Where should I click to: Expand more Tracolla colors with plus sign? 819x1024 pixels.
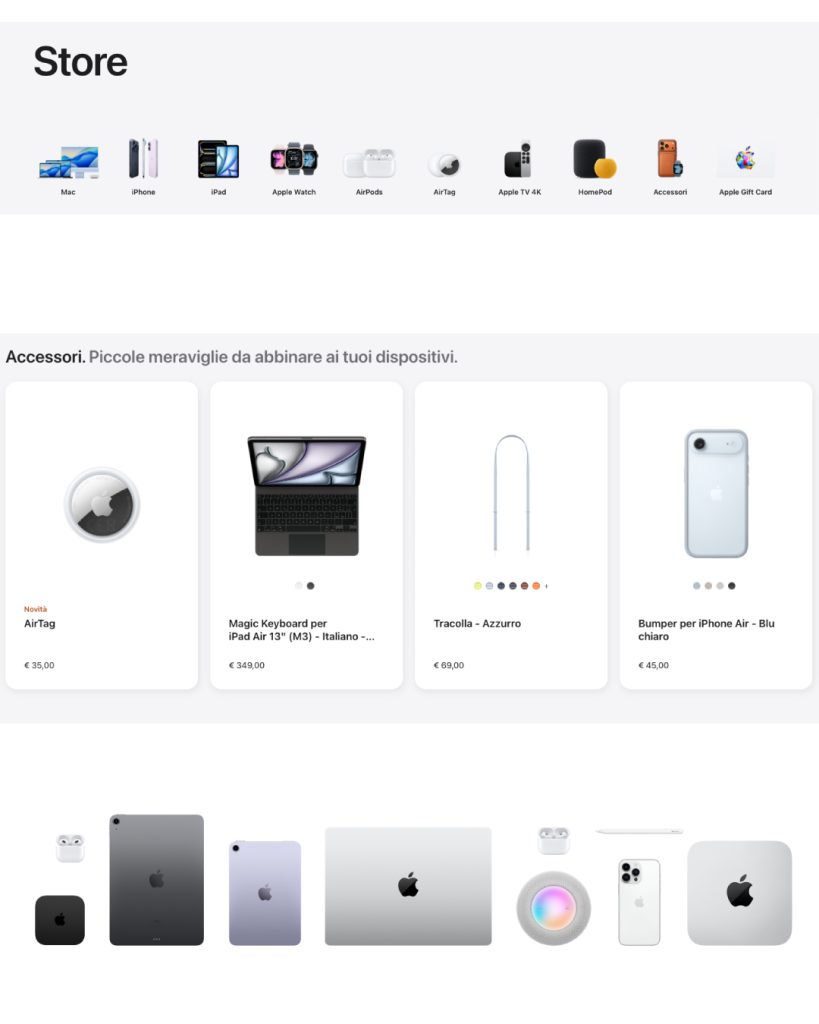(x=546, y=586)
